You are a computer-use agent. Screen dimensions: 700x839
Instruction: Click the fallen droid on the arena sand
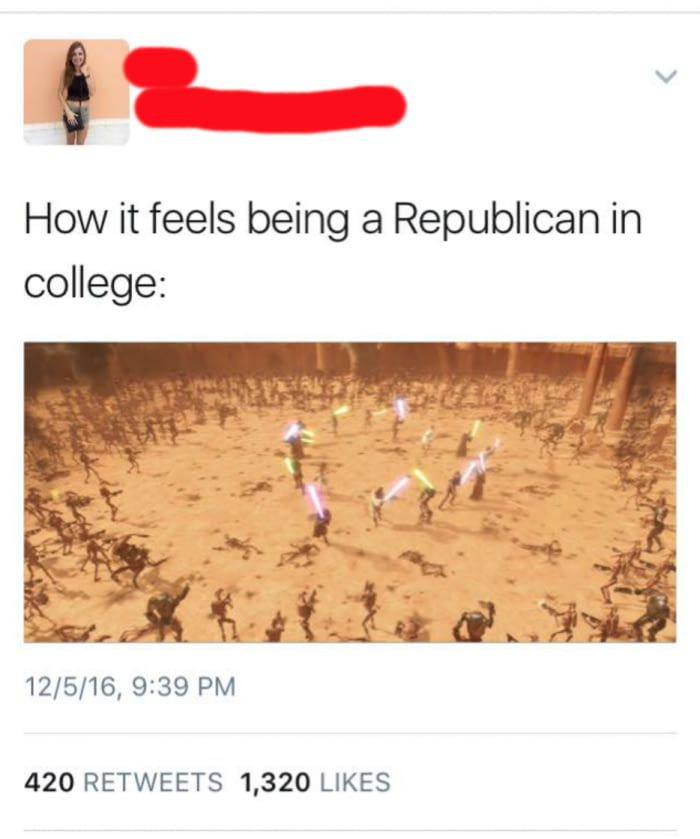point(300,555)
